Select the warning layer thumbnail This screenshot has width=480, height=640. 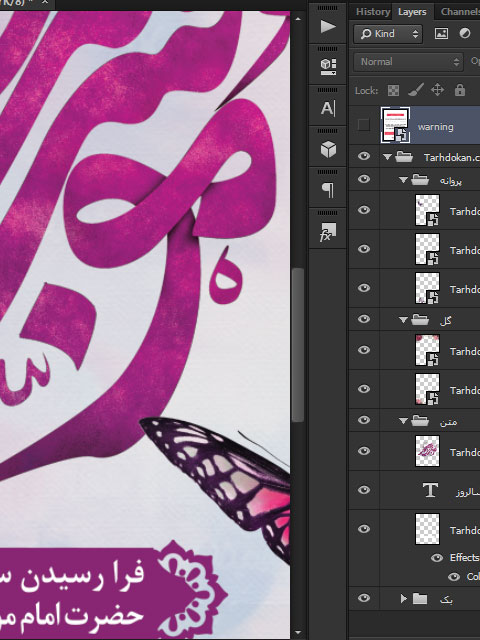tap(395, 125)
